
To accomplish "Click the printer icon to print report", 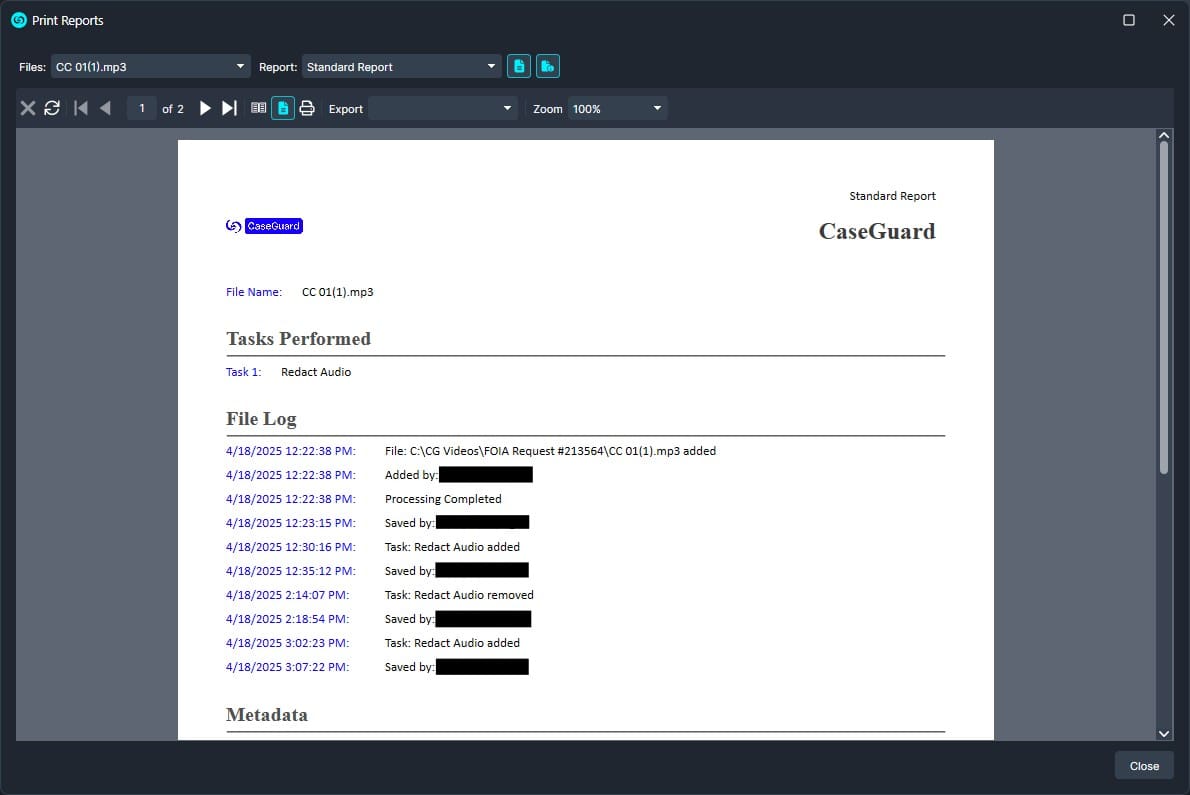I will 307,108.
